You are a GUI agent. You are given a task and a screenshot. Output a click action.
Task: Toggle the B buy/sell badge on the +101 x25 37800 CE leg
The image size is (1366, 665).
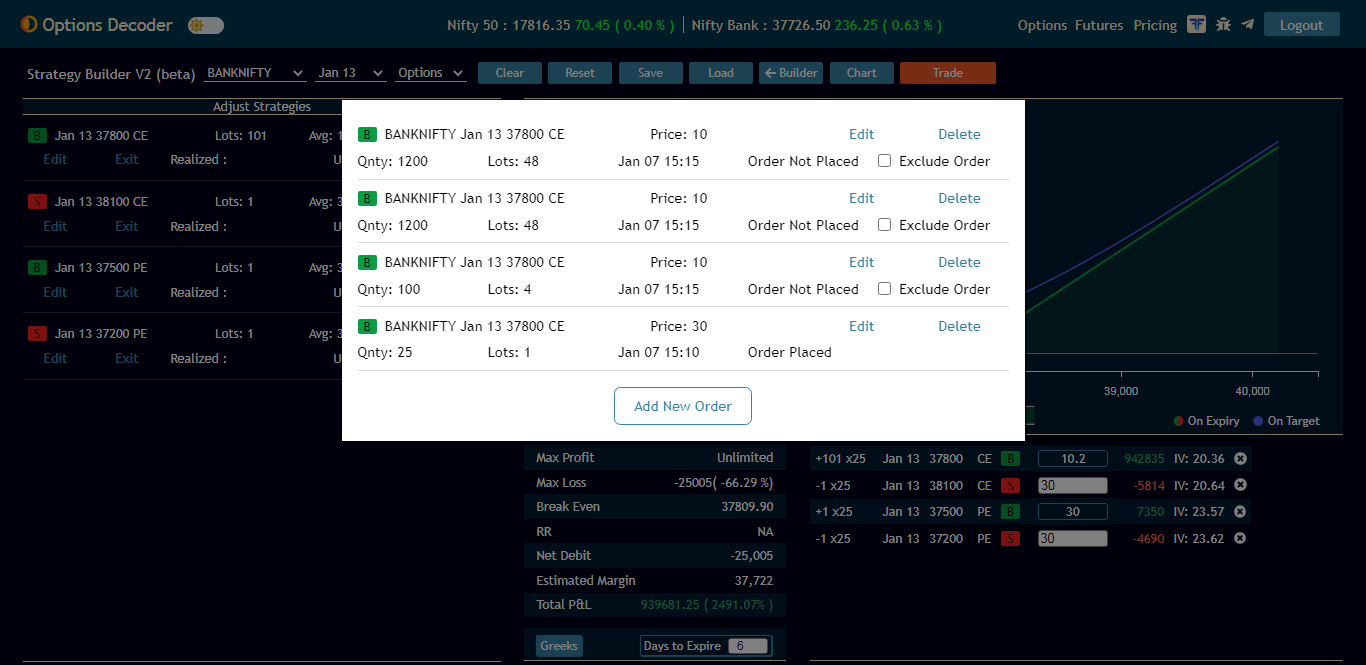1011,459
